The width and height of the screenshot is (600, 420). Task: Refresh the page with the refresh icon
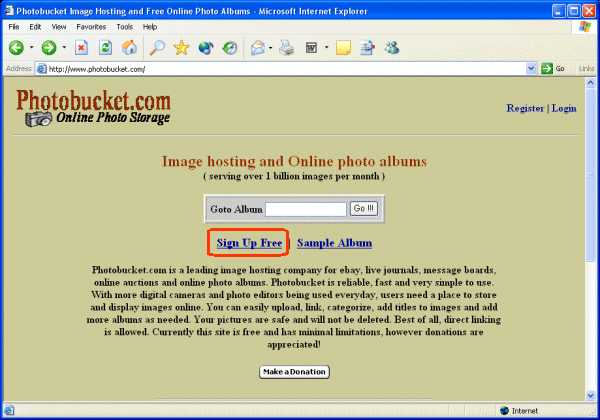click(x=105, y=48)
